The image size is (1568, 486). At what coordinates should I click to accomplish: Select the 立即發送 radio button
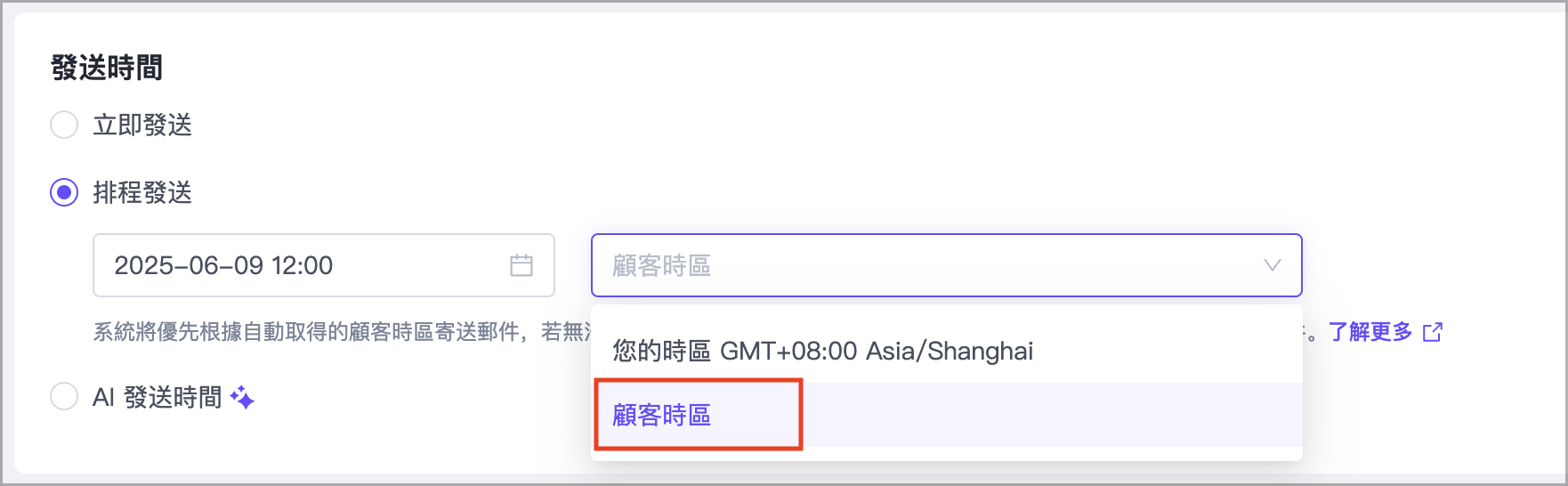pyautogui.click(x=64, y=125)
